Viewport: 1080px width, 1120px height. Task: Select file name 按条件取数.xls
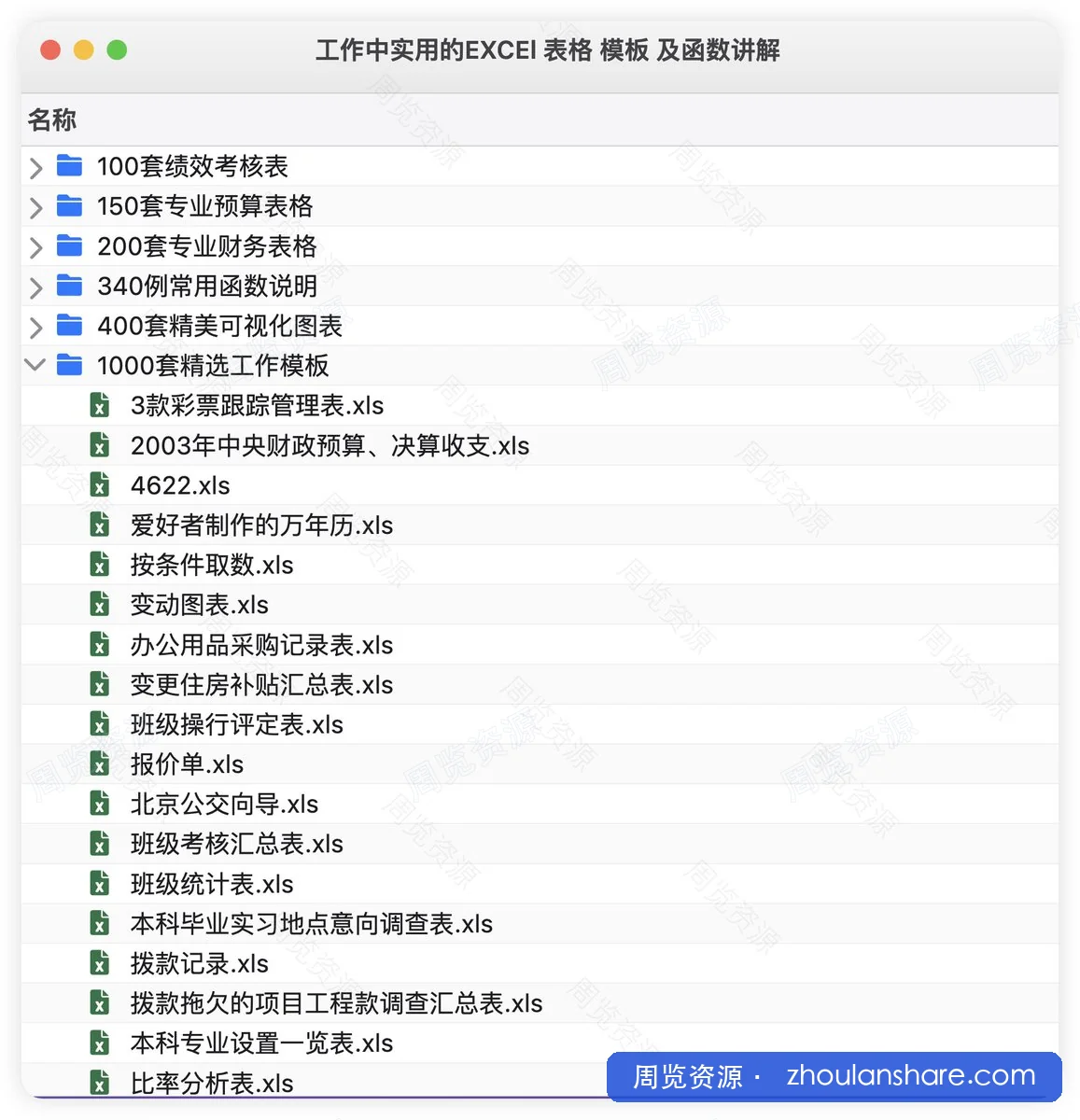pyautogui.click(x=212, y=566)
